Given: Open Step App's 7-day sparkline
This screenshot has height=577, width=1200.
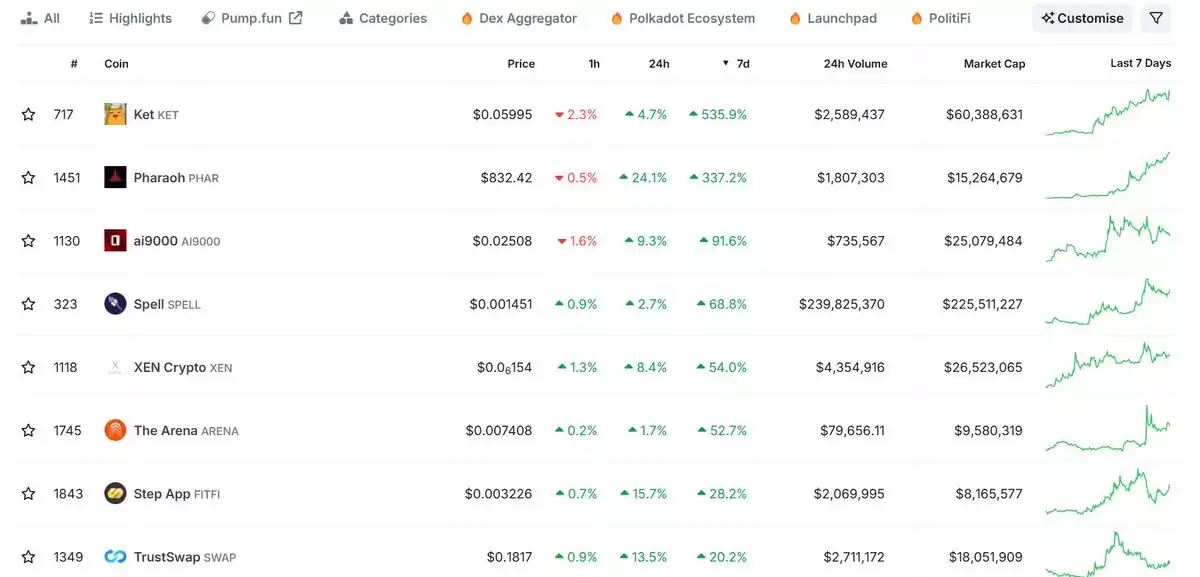Looking at the screenshot, I should (1108, 491).
